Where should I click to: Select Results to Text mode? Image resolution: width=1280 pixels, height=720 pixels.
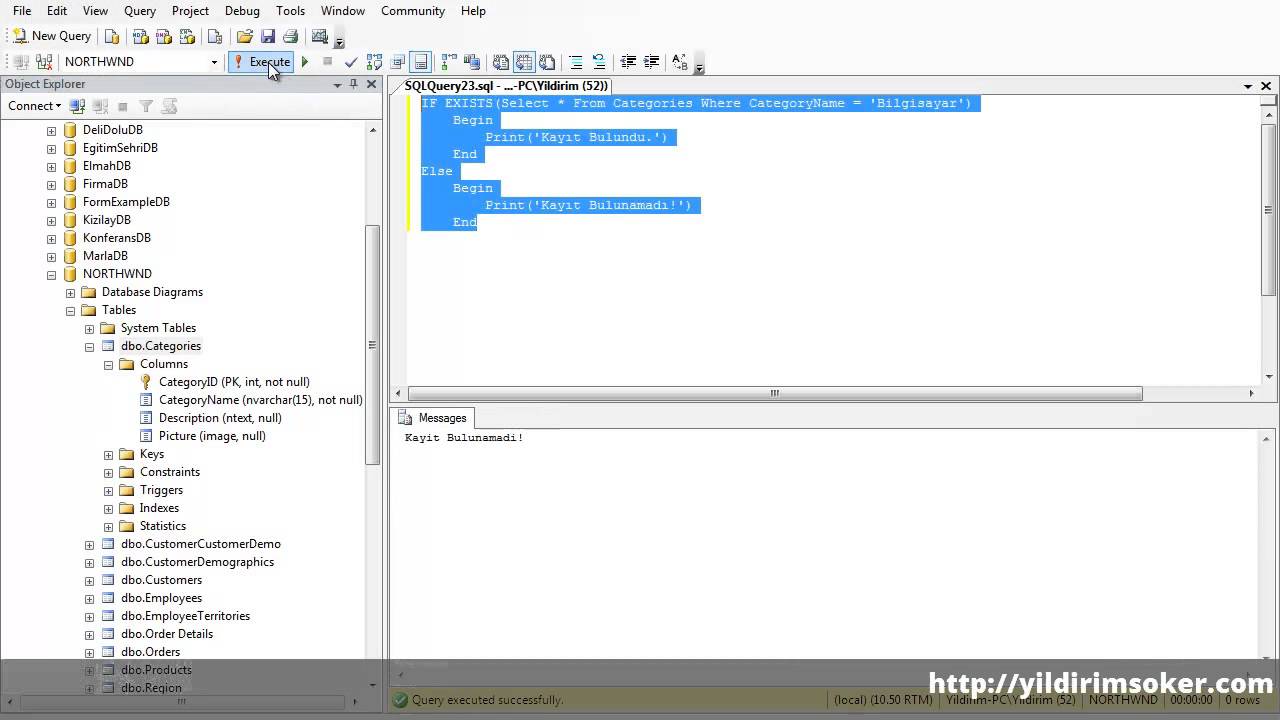[501, 62]
